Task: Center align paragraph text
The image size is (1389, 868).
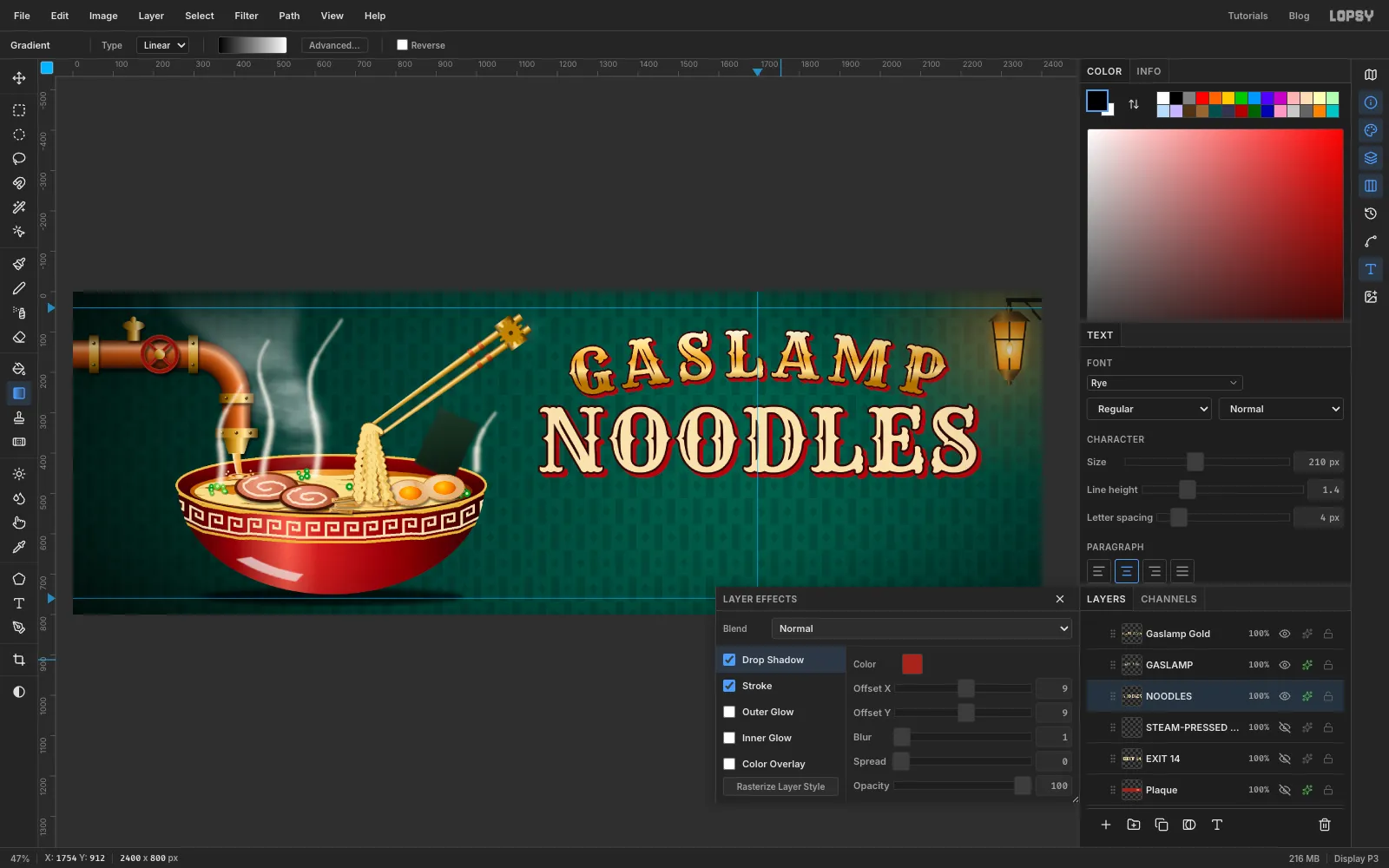Action: 1126,571
